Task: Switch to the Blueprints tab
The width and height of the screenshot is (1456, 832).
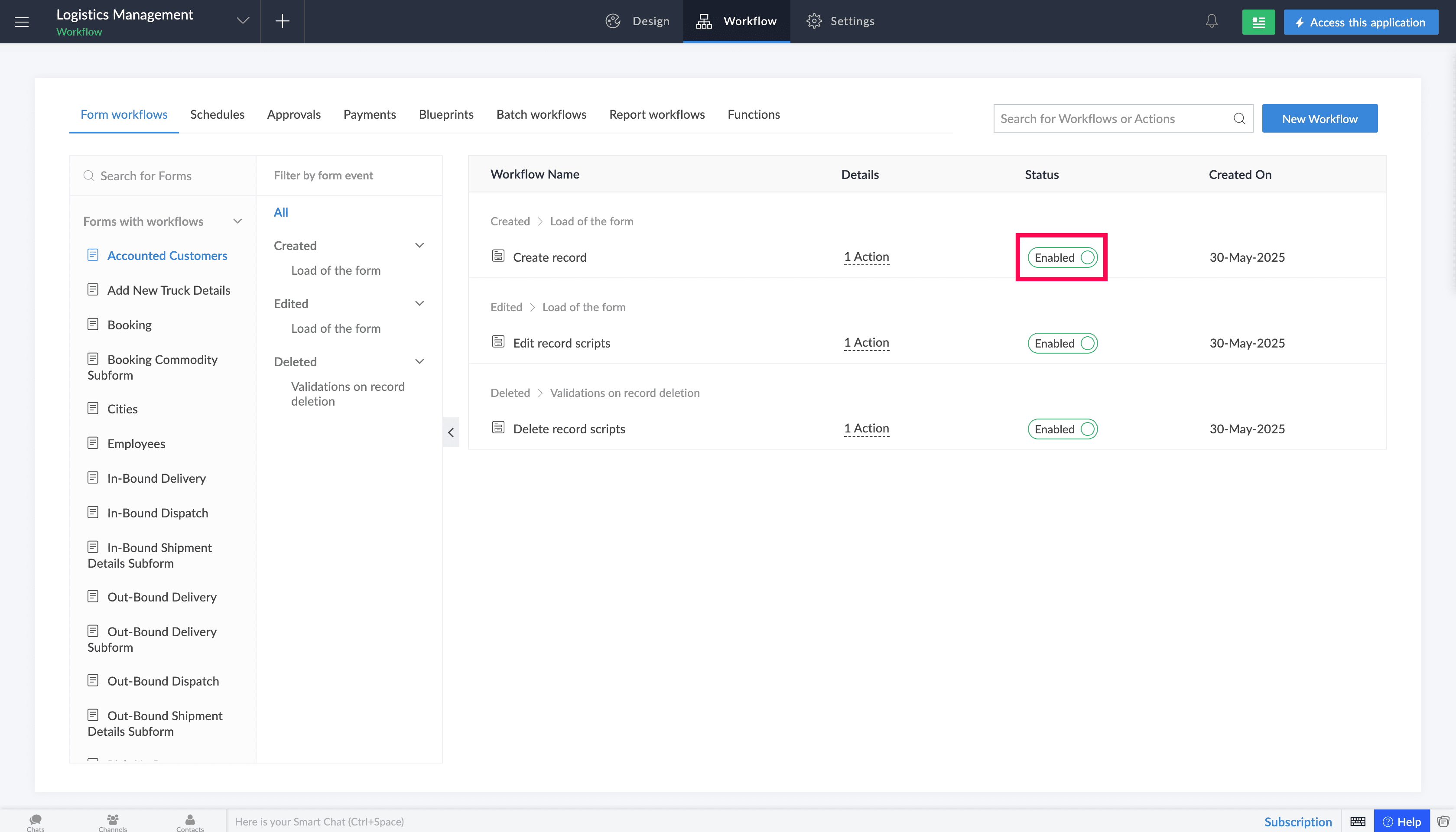Action: [446, 114]
